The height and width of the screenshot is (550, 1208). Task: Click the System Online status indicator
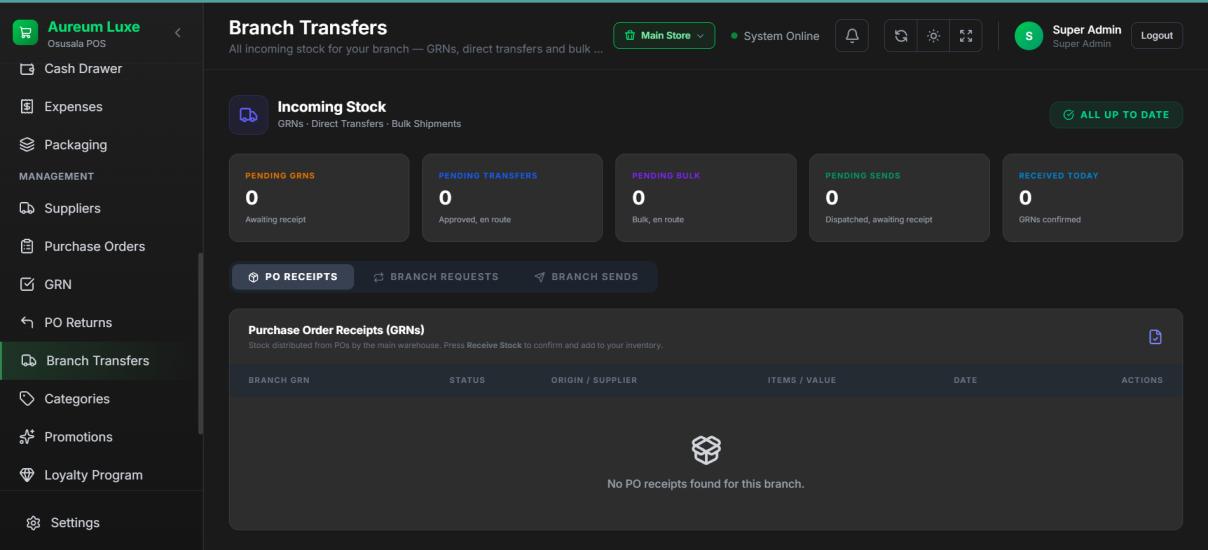[x=775, y=36]
